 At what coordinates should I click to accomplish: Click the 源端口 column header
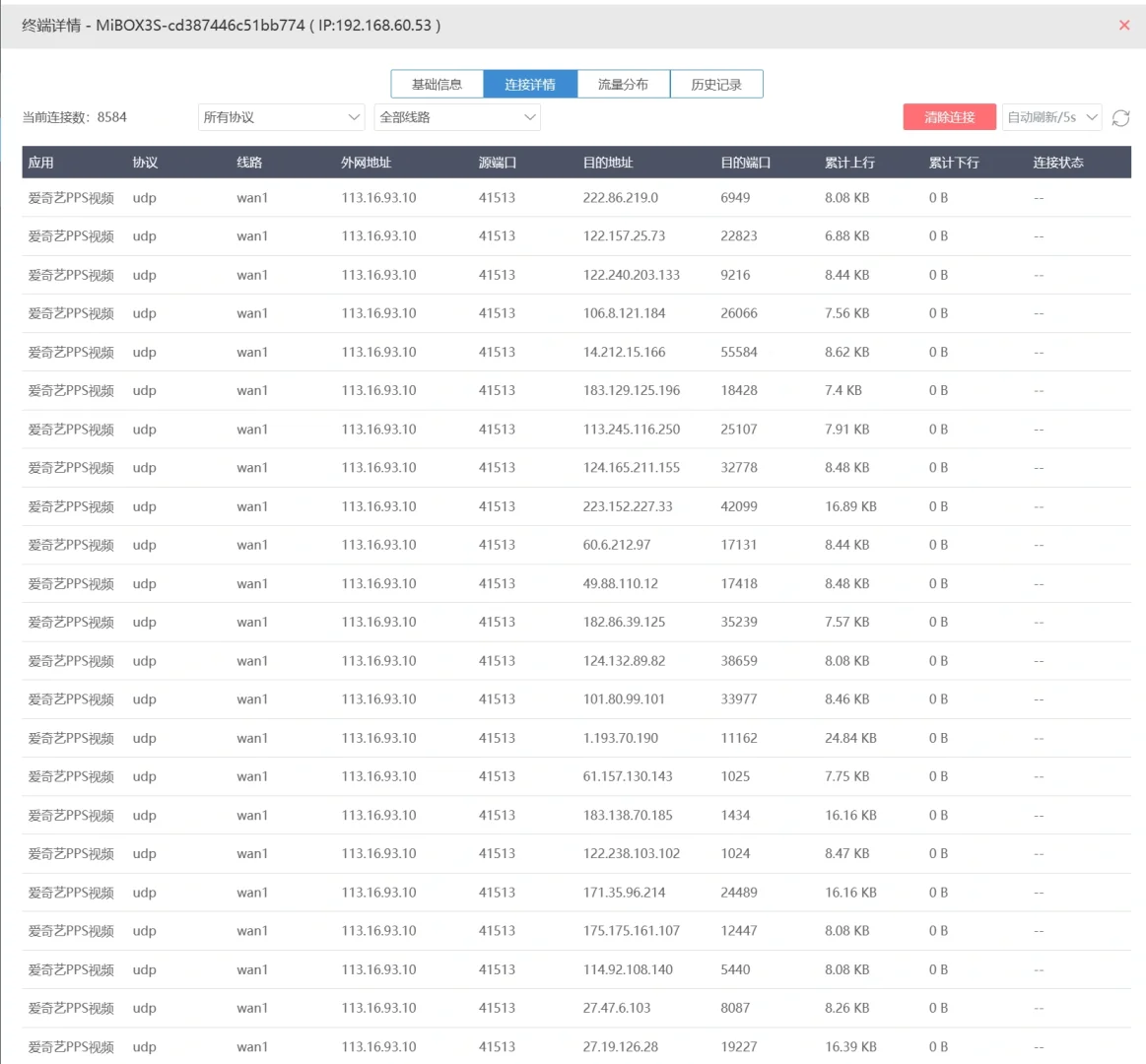[x=498, y=163]
